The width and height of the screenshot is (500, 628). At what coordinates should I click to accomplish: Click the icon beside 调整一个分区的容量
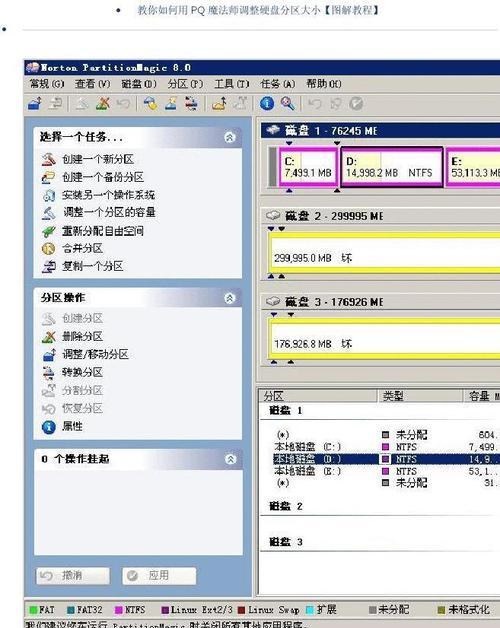click(49, 213)
